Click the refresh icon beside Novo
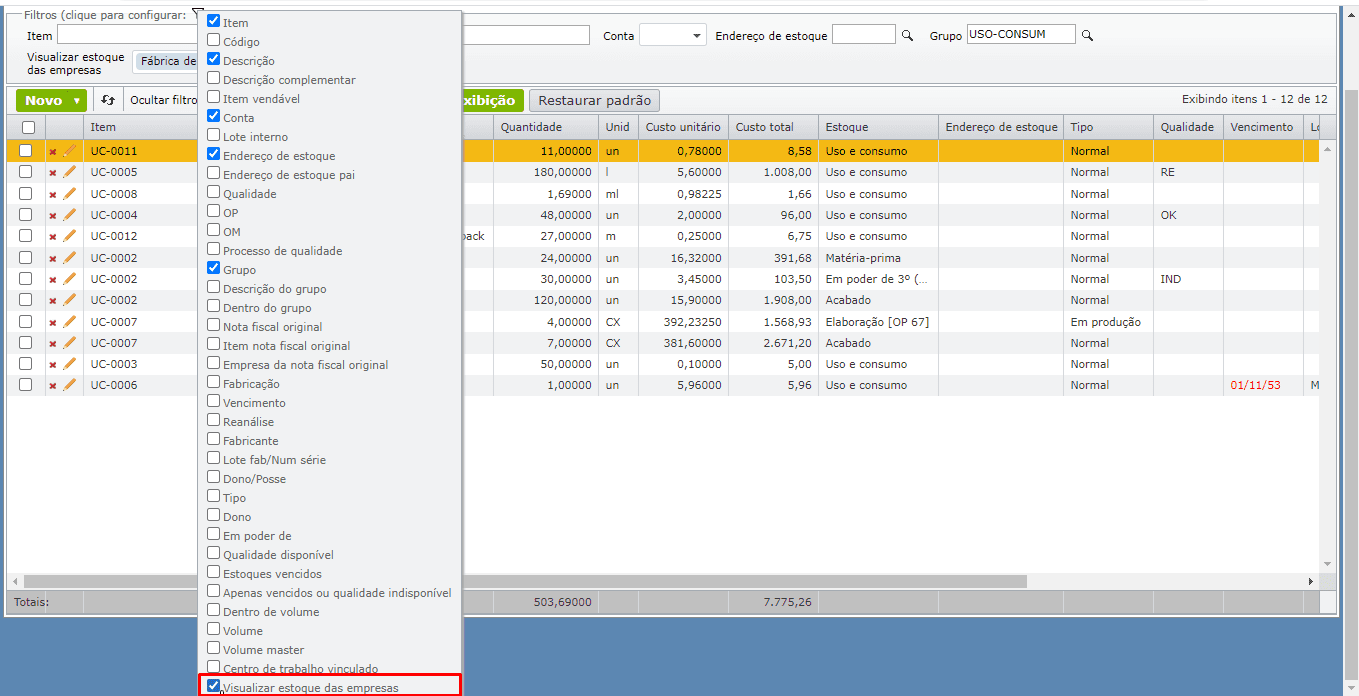 pos(108,101)
